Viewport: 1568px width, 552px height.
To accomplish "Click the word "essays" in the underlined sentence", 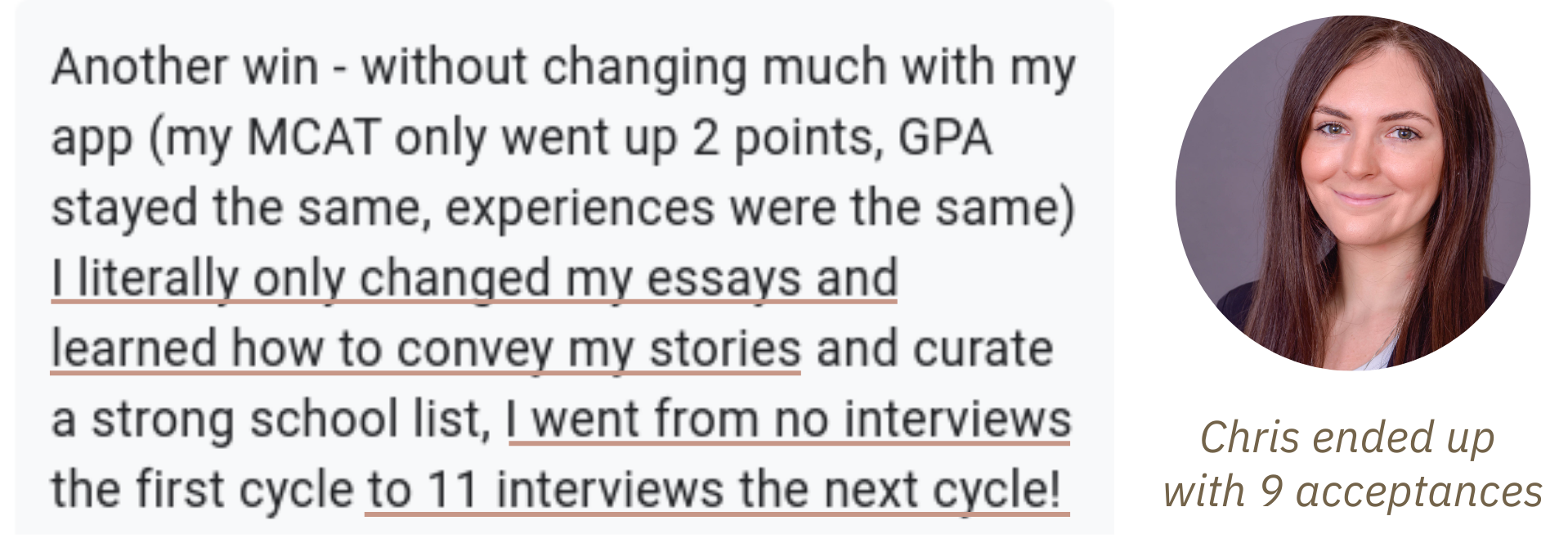I will click(724, 280).
